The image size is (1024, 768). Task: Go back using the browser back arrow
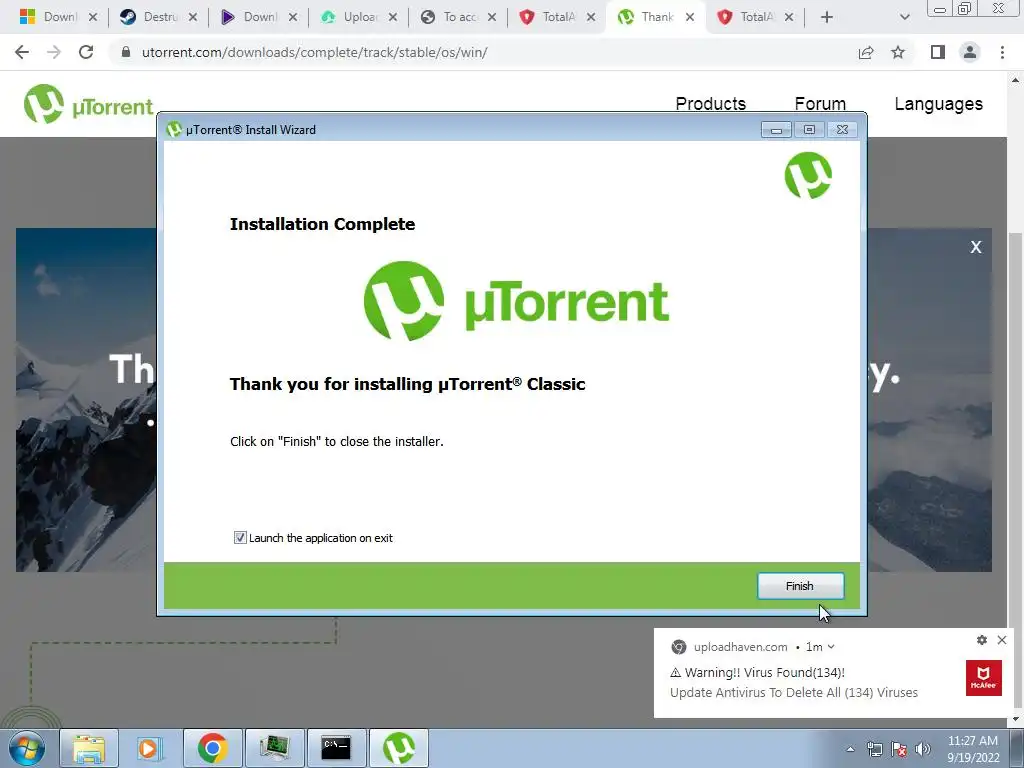(x=22, y=52)
